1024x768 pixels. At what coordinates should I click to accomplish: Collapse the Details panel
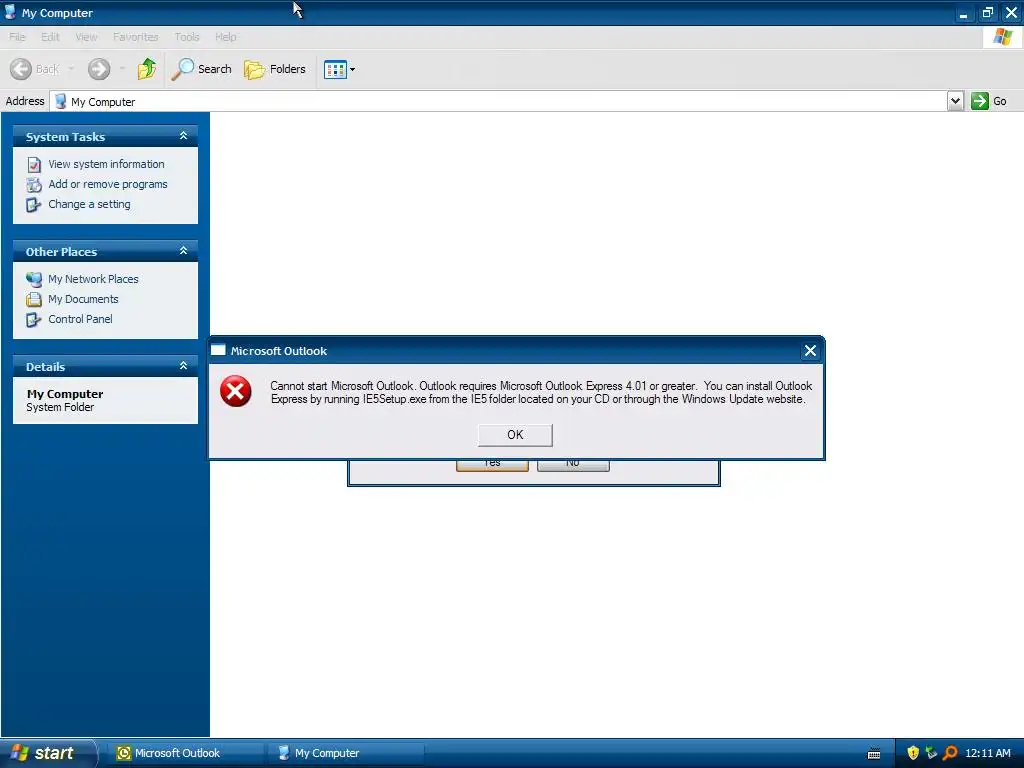pos(184,366)
